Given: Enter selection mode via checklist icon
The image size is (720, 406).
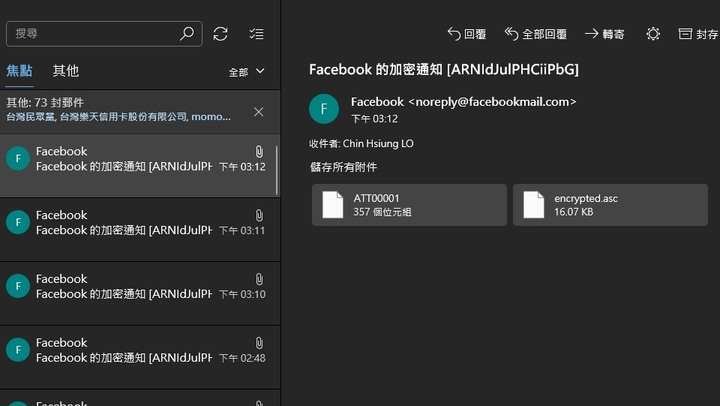Looking at the screenshot, I should coord(256,34).
